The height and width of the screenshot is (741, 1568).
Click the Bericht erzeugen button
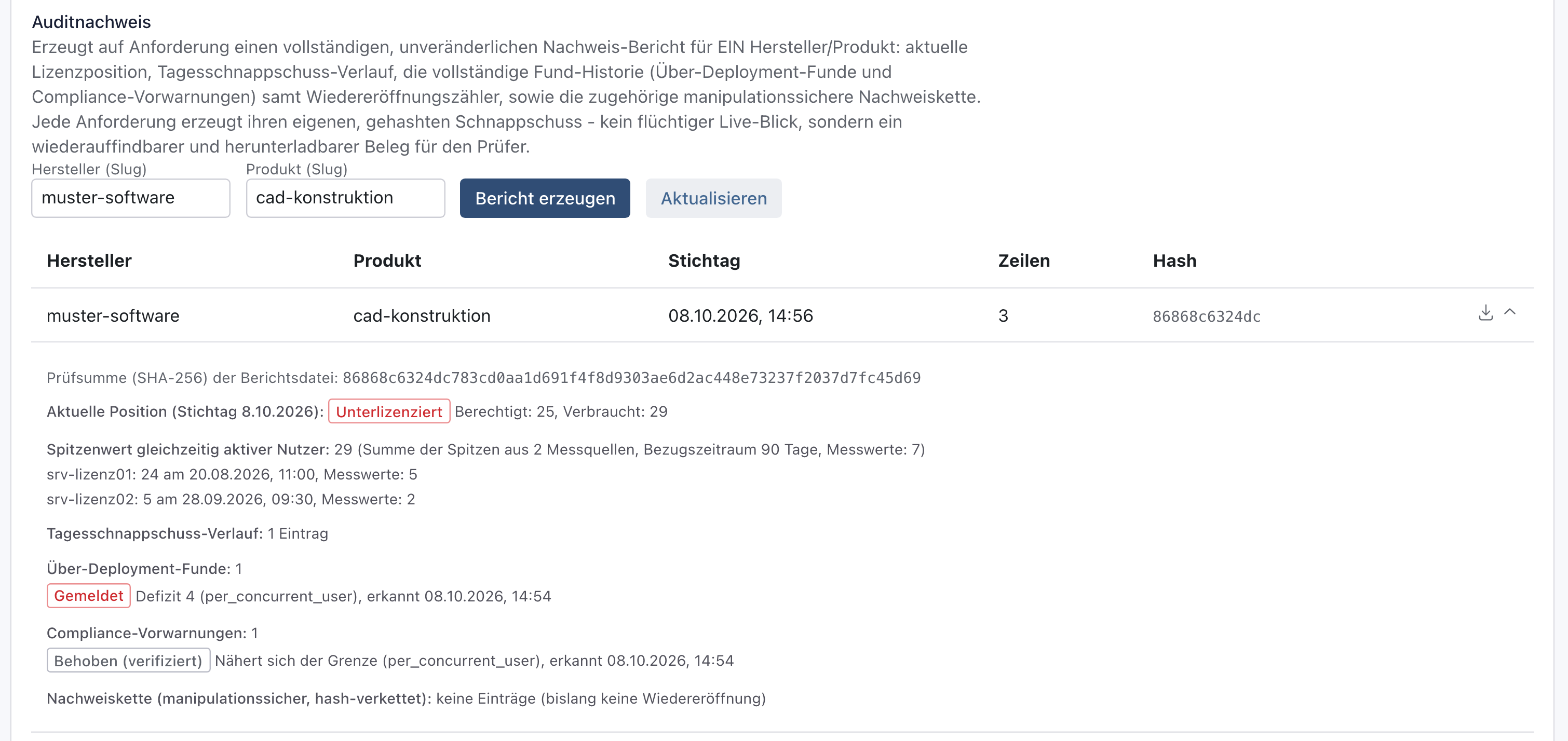pyautogui.click(x=545, y=198)
